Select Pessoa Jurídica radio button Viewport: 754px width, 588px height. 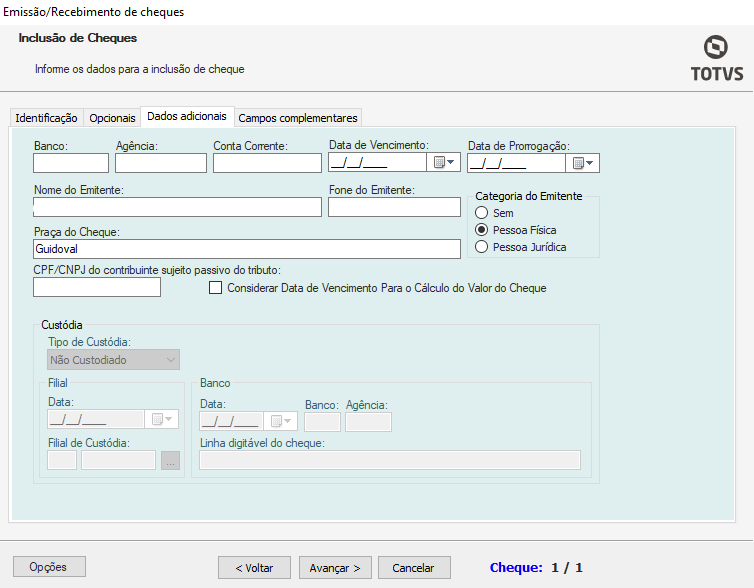click(x=482, y=247)
